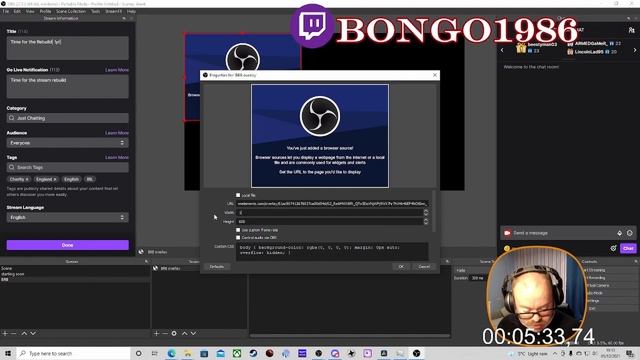The image size is (640, 360).
Task: Open Learn More link beside Audience
Action: [117, 133]
